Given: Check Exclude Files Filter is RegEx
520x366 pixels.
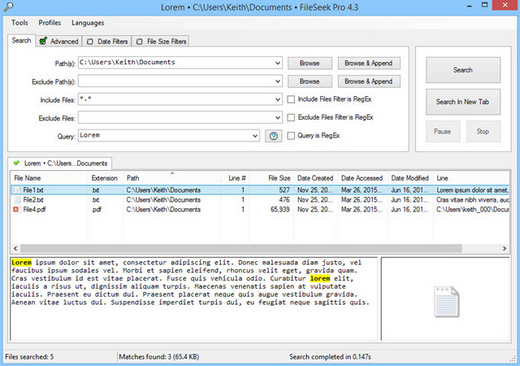Looking at the screenshot, I should [x=291, y=117].
